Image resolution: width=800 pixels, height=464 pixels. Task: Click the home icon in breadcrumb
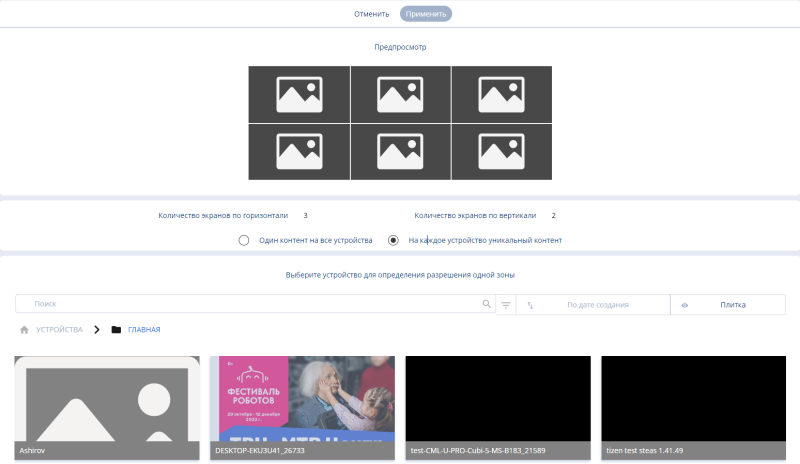[x=24, y=329]
